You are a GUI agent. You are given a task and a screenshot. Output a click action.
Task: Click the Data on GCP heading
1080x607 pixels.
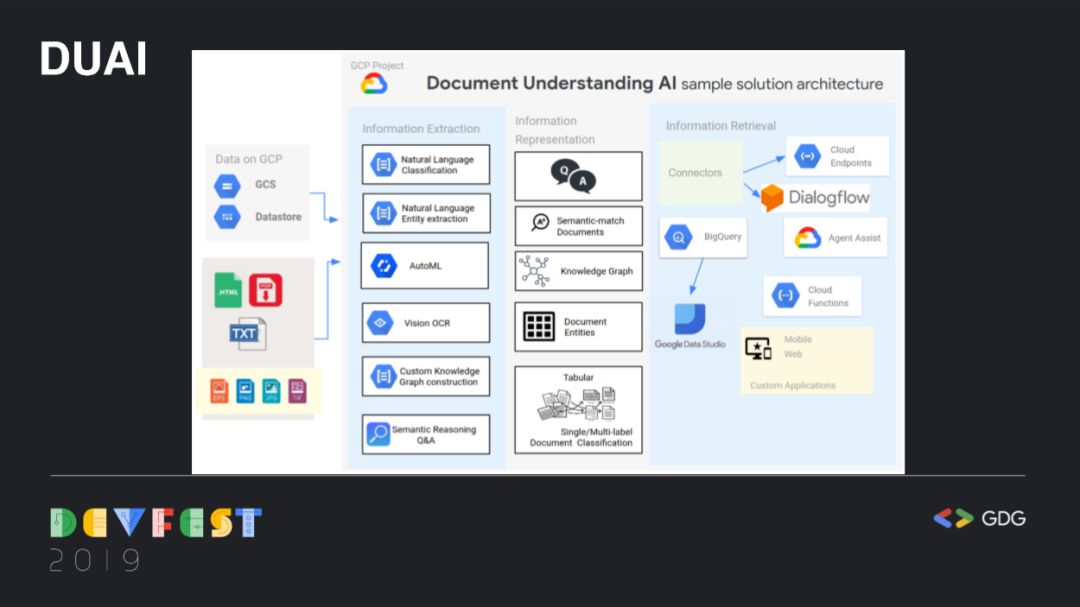click(249, 159)
